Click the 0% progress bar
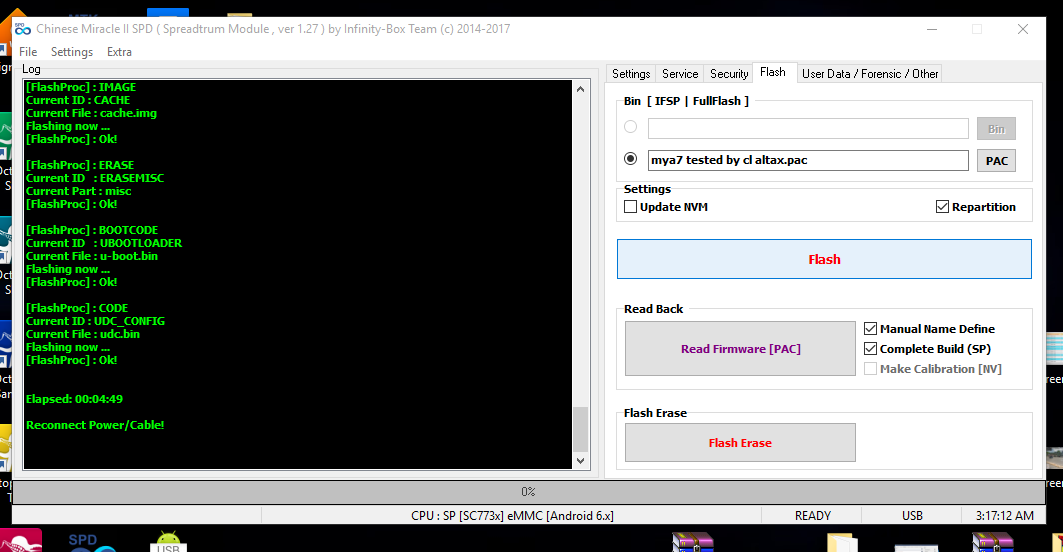1063x552 pixels. [528, 492]
